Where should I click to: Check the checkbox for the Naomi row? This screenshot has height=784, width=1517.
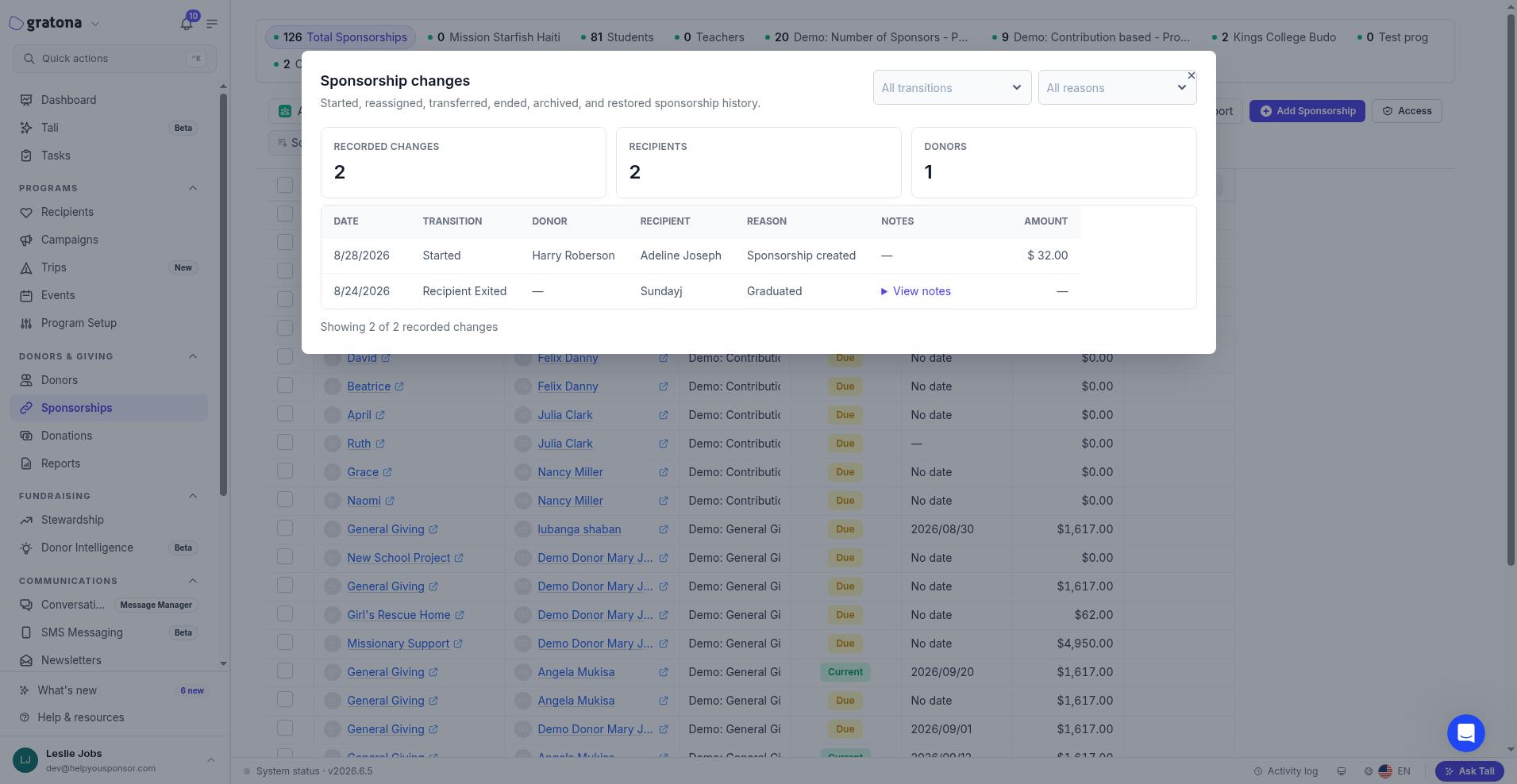285,500
